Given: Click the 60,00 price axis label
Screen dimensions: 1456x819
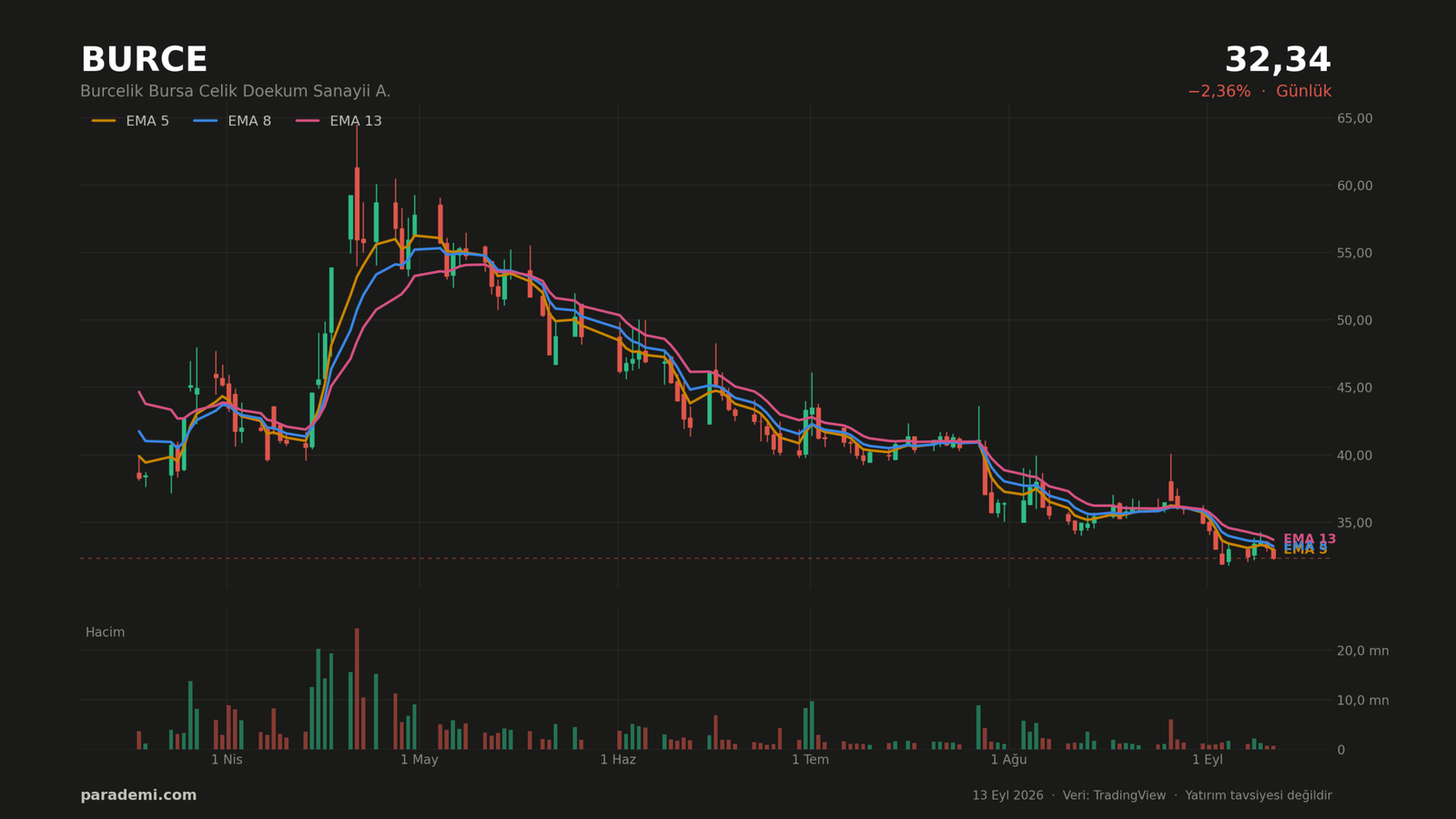Looking at the screenshot, I should pyautogui.click(x=1354, y=186).
